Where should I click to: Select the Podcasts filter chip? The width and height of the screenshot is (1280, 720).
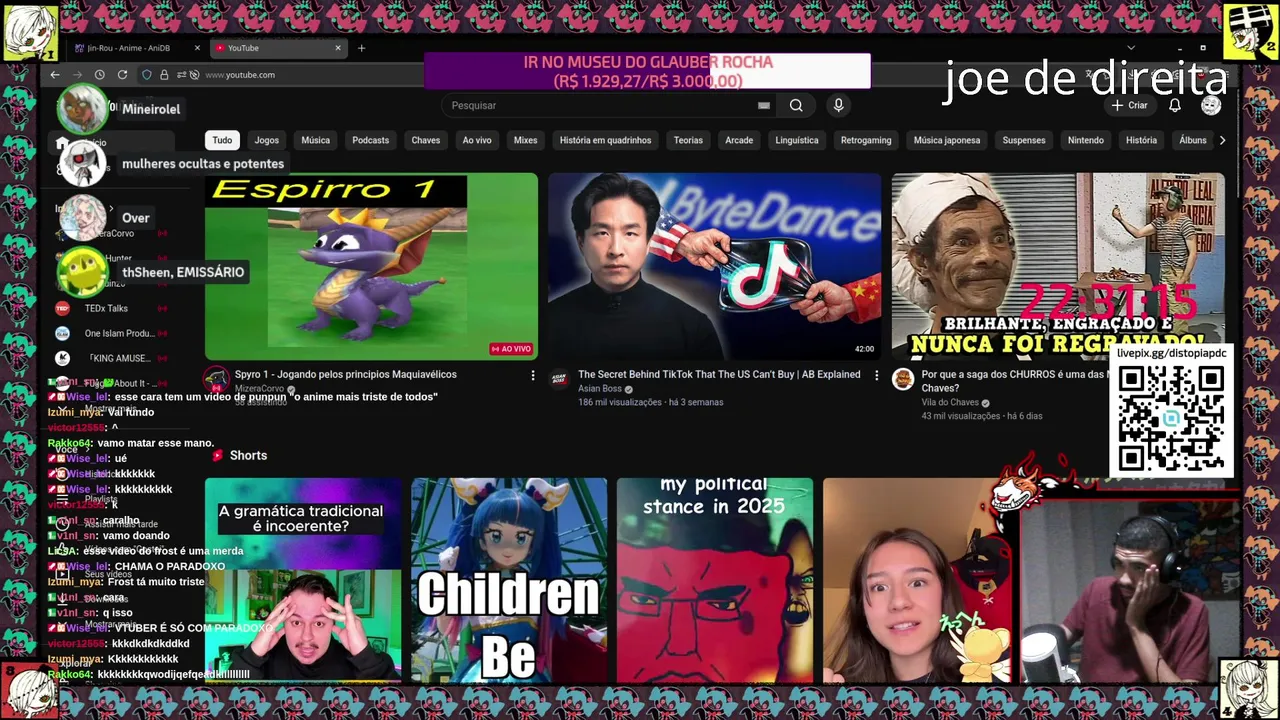tap(370, 140)
